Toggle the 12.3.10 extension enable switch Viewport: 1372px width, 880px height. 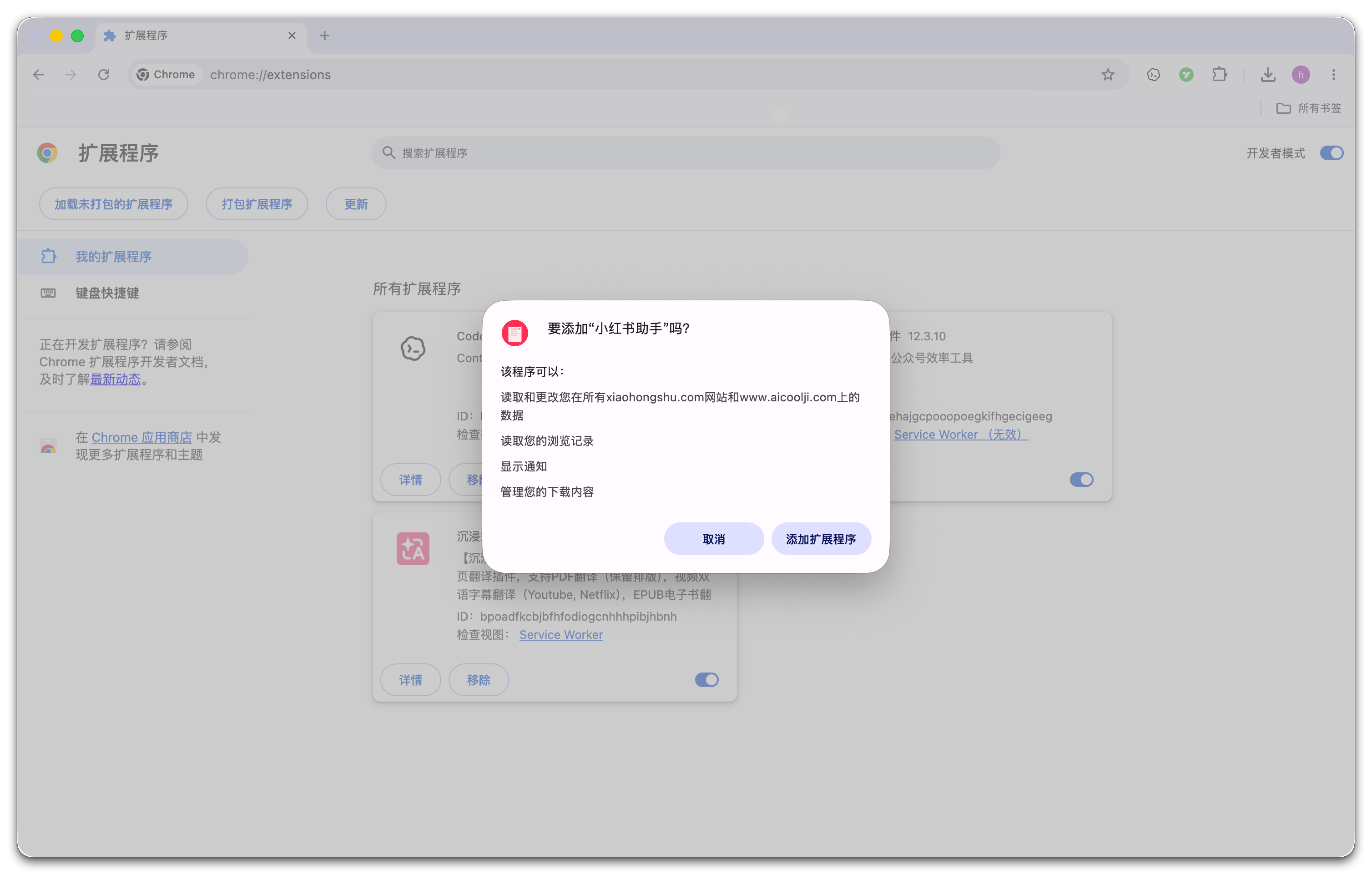[1081, 480]
